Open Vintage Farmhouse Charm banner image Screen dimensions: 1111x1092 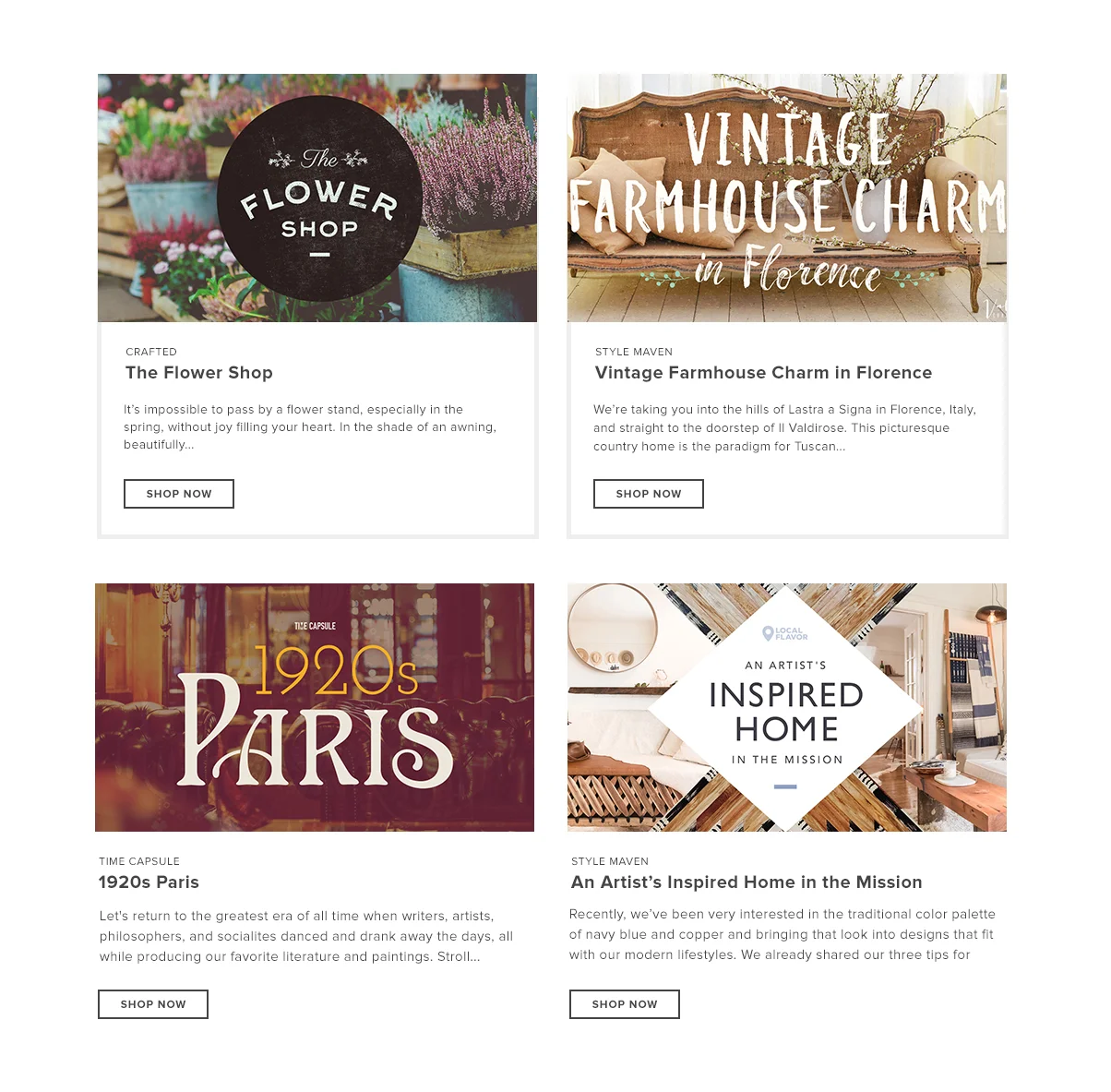coord(787,198)
